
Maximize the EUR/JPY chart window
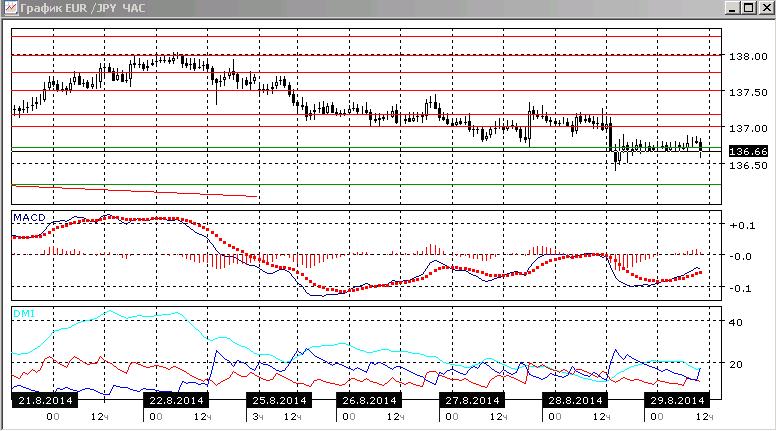(749, 8)
